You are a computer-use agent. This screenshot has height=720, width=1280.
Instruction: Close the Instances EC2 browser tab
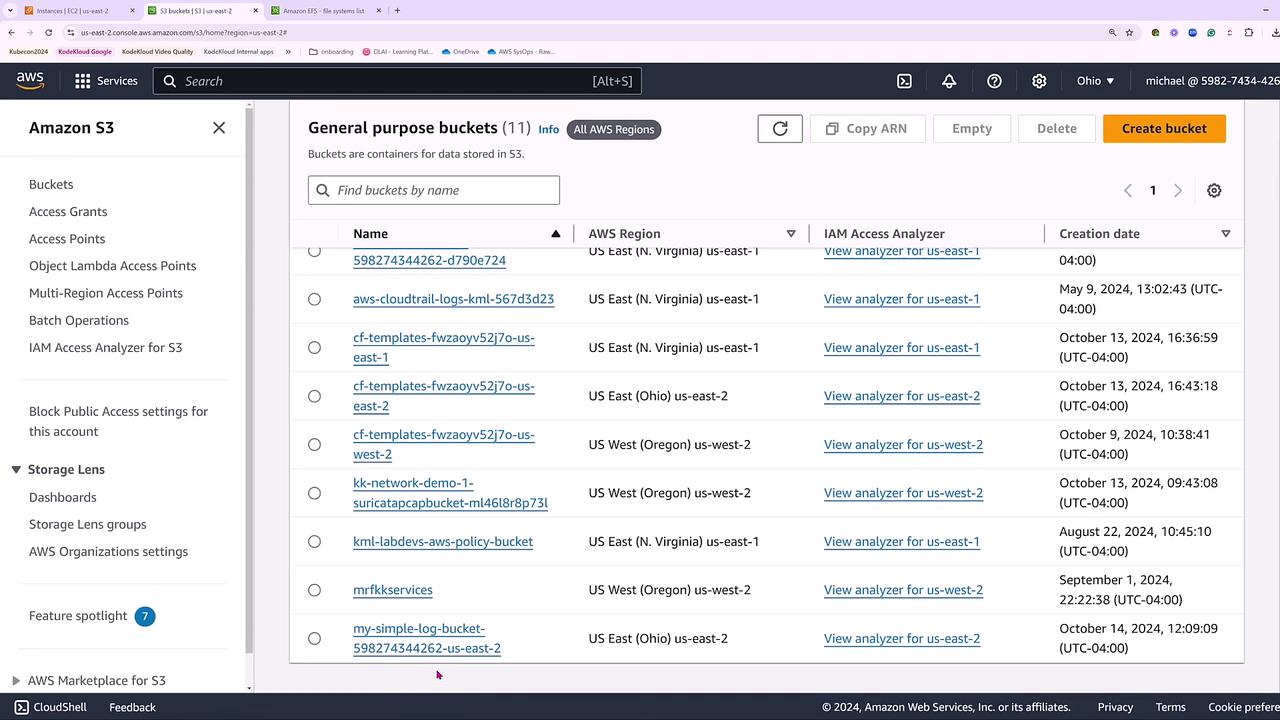coord(132,11)
